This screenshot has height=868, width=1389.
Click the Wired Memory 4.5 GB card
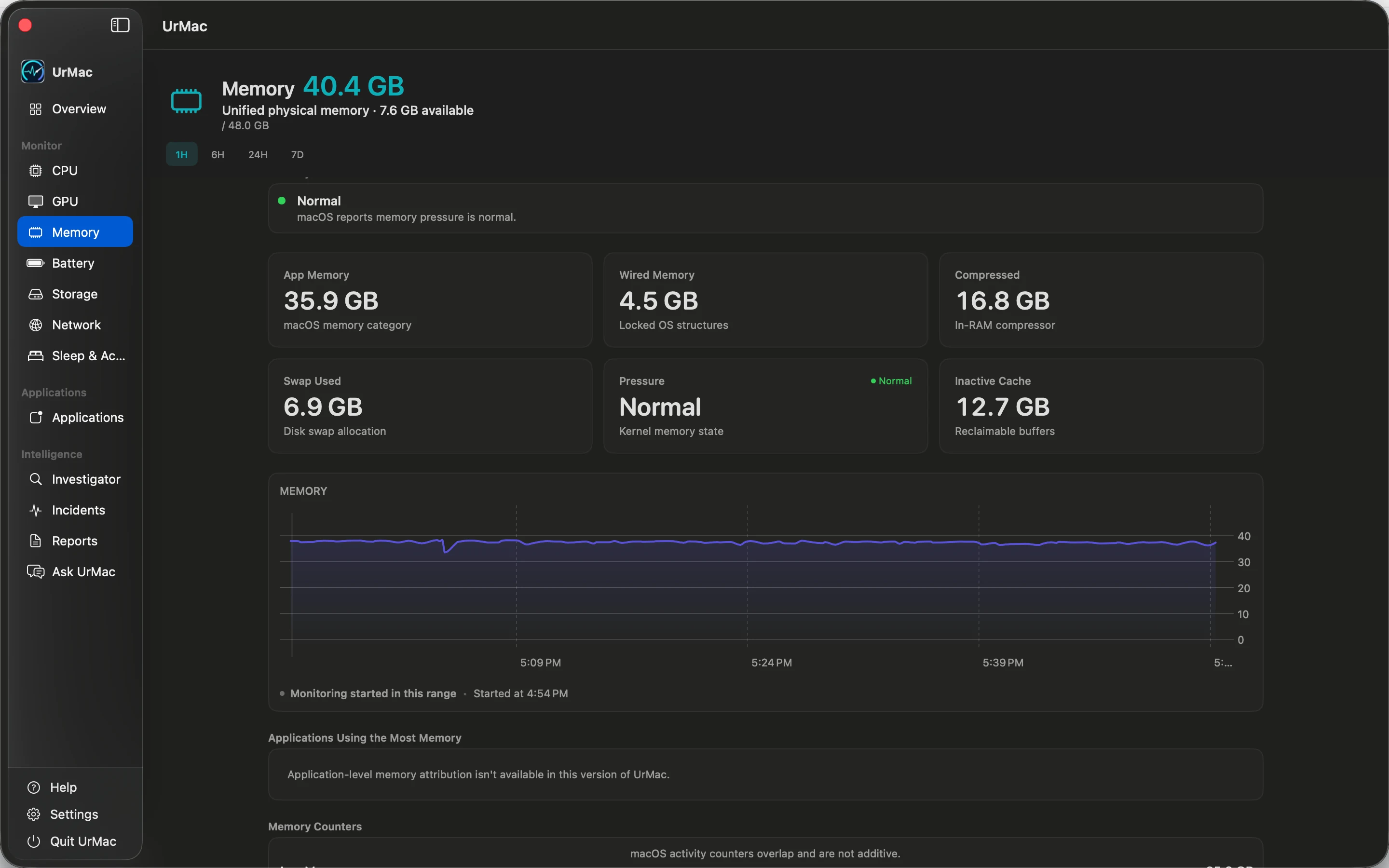pyautogui.click(x=765, y=299)
